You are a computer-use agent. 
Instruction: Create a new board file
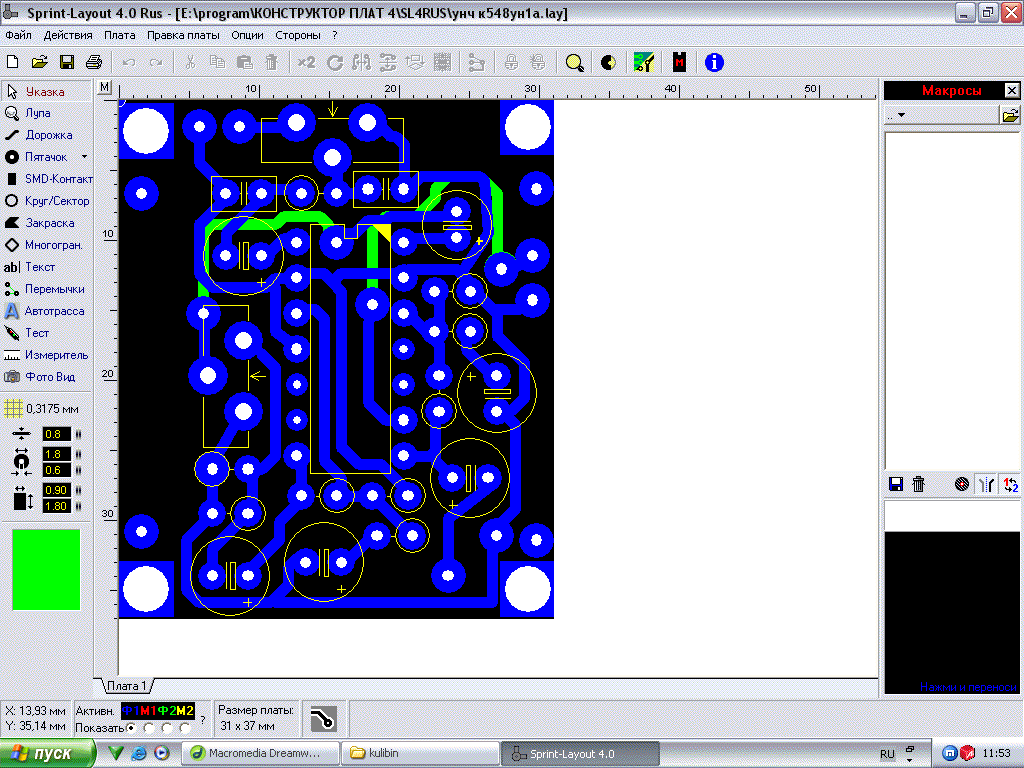[x=12, y=62]
